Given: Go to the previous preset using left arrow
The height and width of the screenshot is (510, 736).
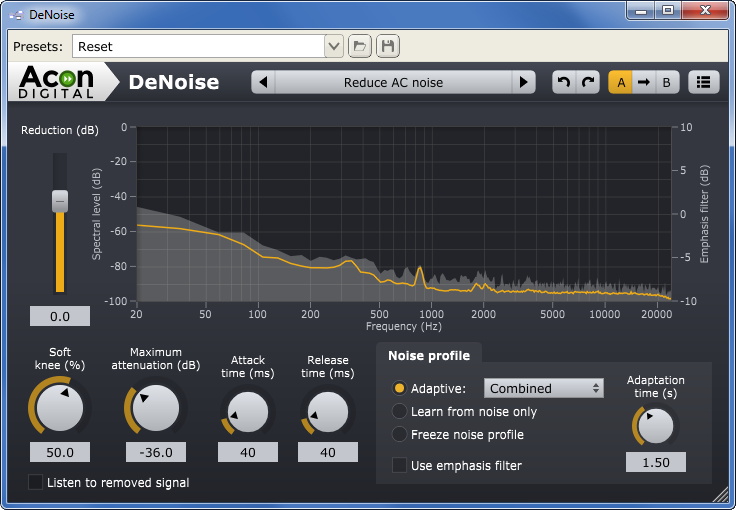Looking at the screenshot, I should point(263,82).
